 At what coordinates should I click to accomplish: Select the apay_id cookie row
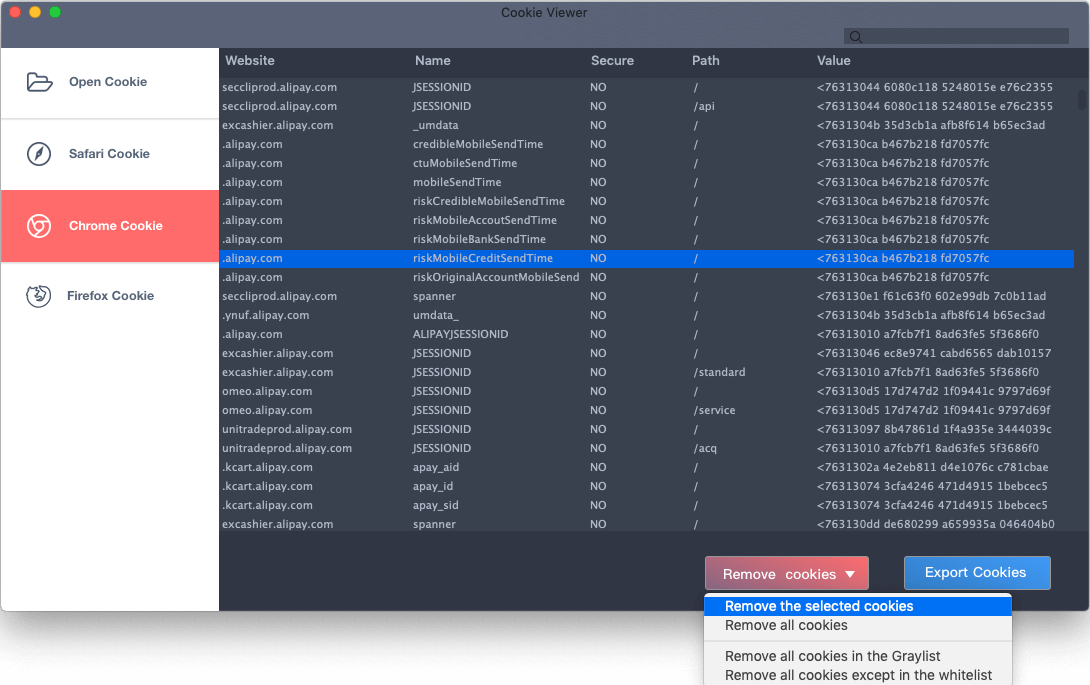click(646, 486)
